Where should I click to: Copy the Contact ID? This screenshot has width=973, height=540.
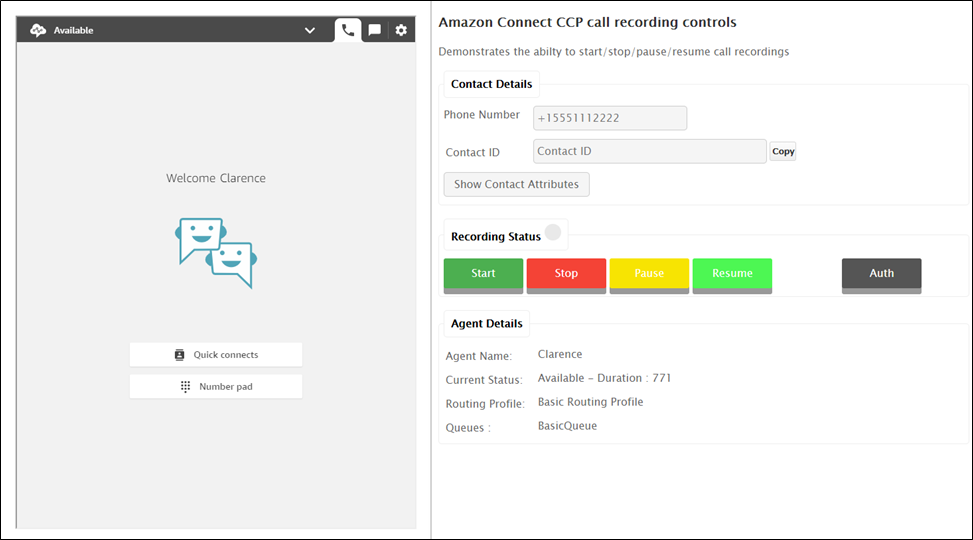click(783, 151)
